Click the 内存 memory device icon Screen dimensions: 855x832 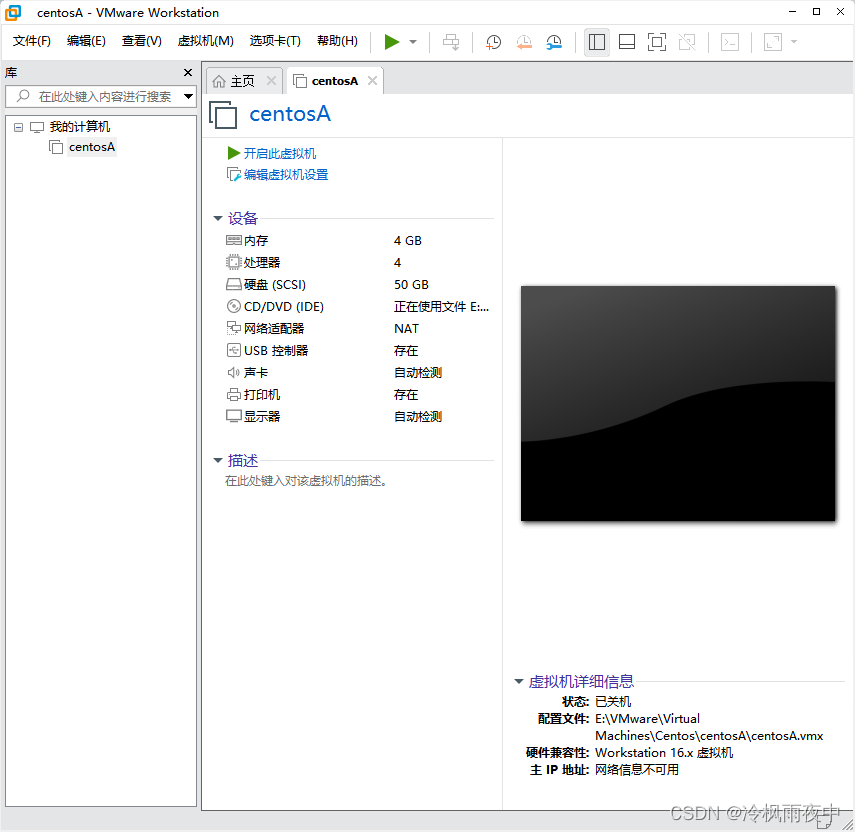tap(233, 240)
